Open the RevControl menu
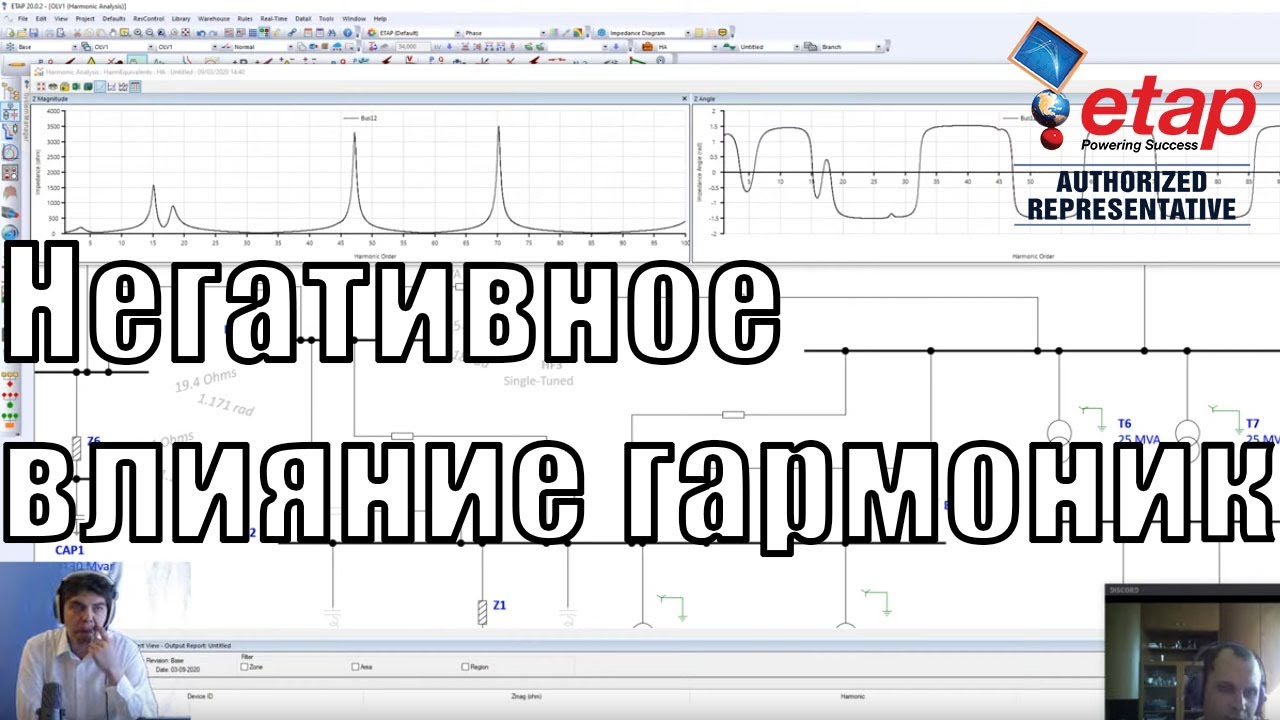The image size is (1280, 720). [x=148, y=18]
